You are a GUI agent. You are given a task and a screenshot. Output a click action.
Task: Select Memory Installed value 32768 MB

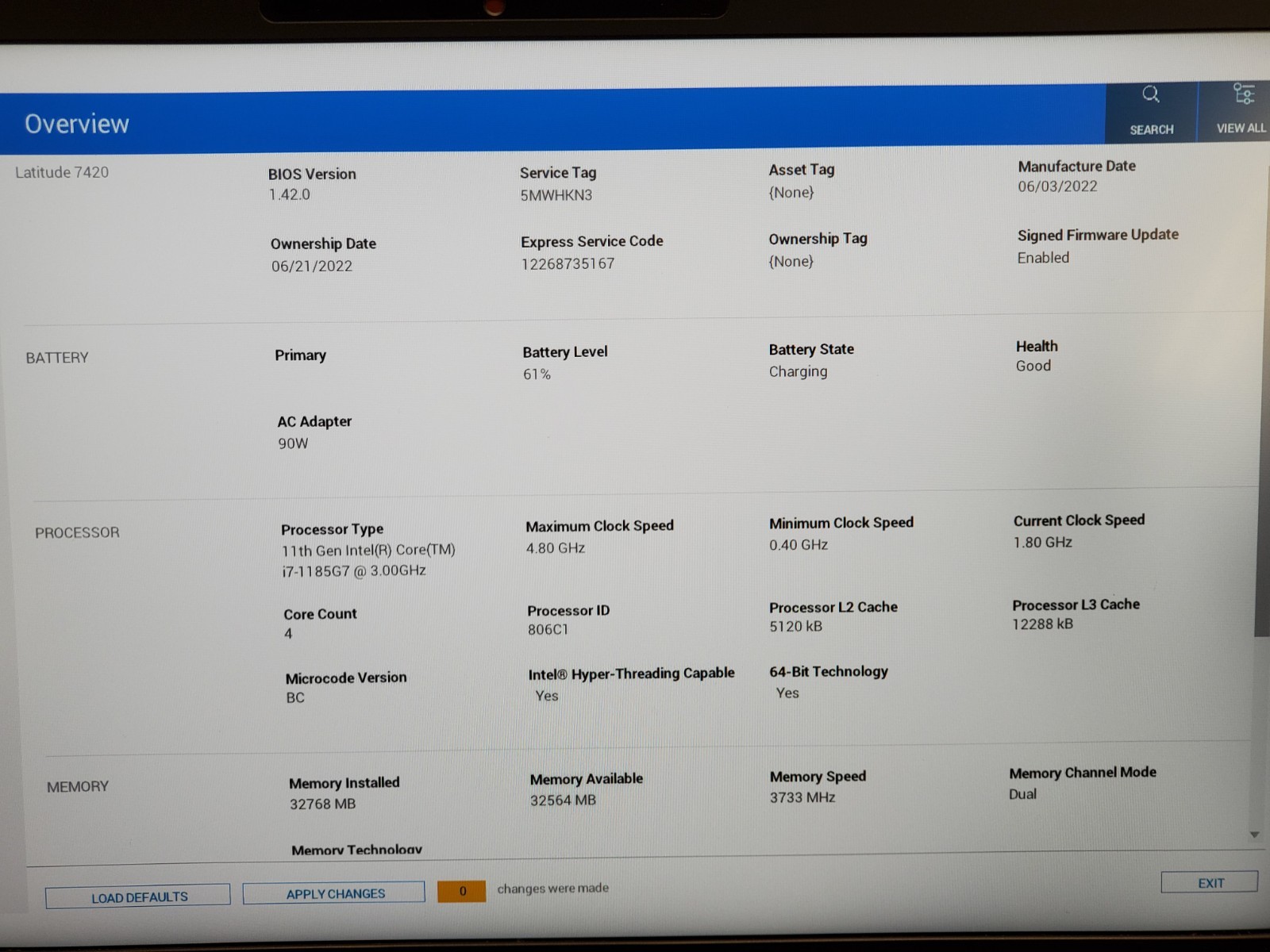coord(322,804)
